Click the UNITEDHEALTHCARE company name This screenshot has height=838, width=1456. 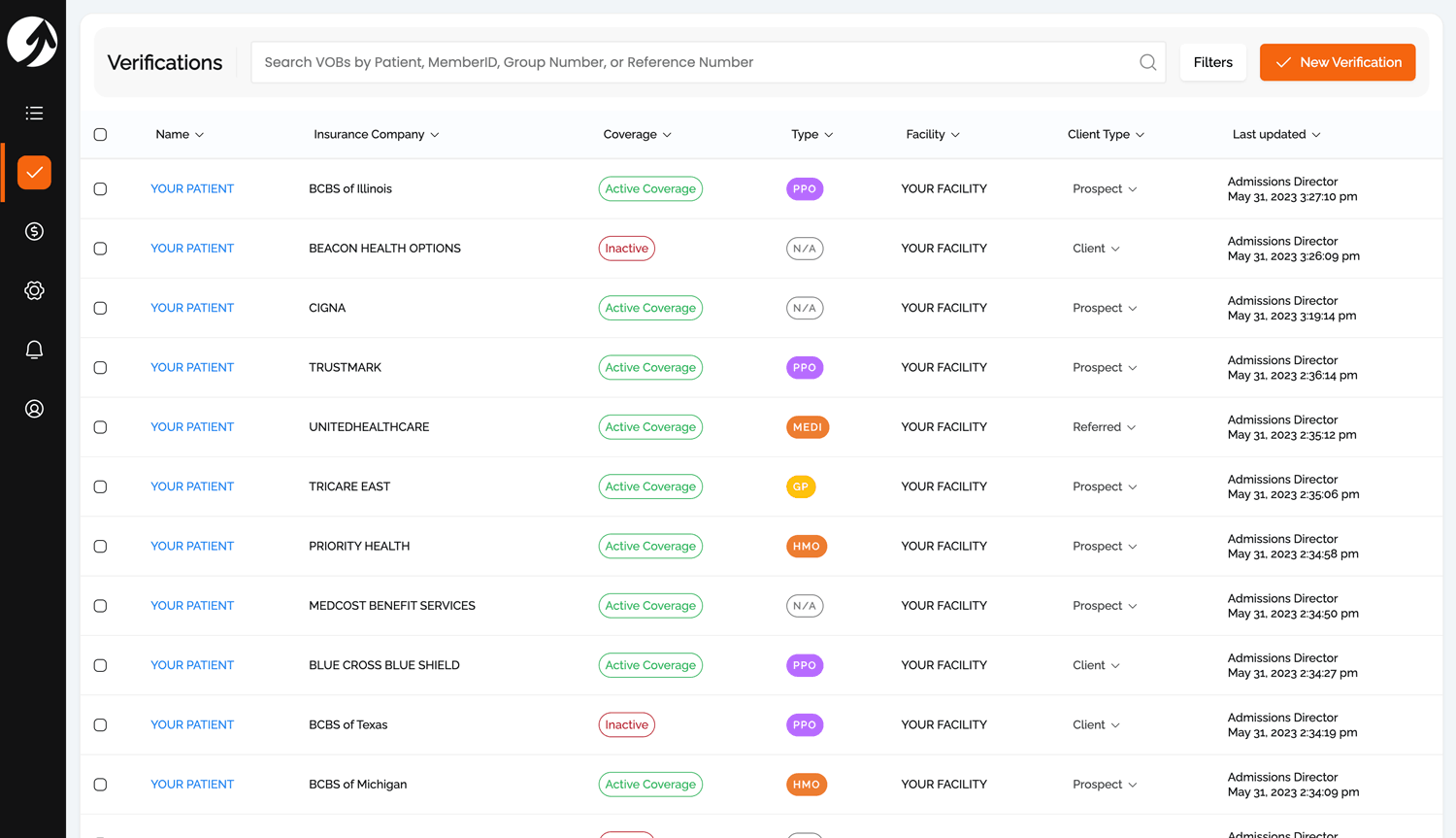369,427
